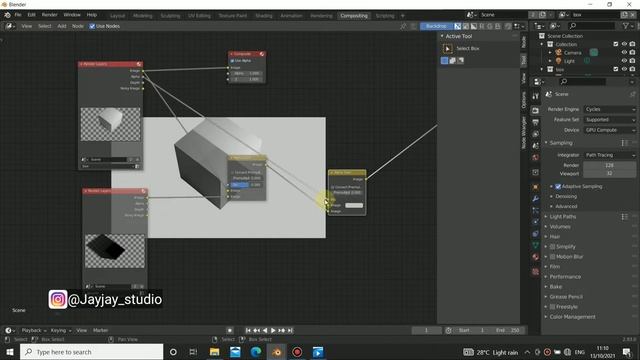The height and width of the screenshot is (360, 640).
Task: Open Microsoft Edge from the taskbar
Action: click(x=256, y=352)
